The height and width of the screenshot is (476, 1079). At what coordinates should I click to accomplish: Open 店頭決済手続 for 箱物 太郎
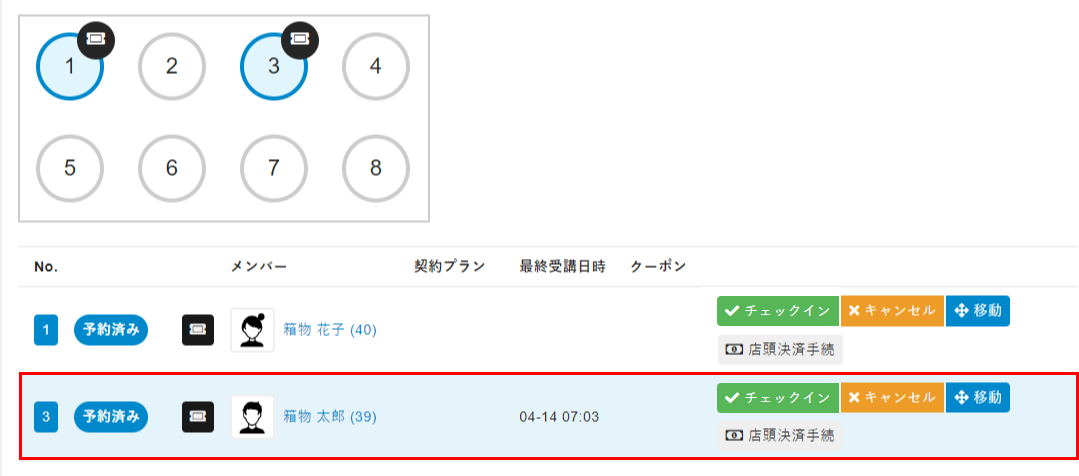(780, 435)
